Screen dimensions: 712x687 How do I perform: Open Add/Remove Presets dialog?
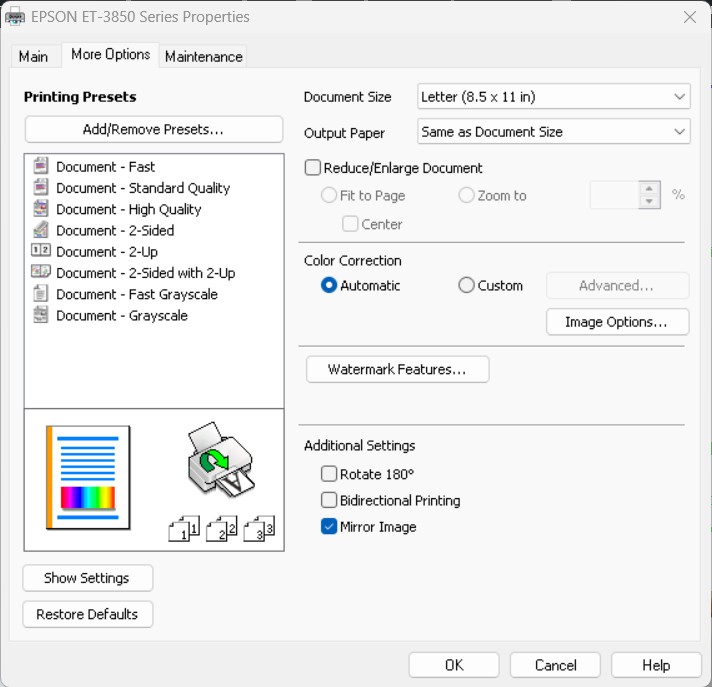(153, 129)
